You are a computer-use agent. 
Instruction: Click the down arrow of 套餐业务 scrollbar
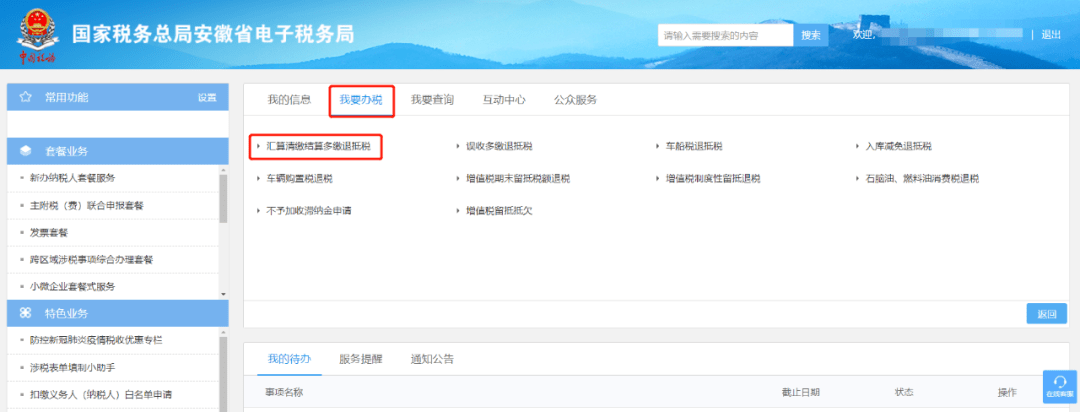coord(223,292)
